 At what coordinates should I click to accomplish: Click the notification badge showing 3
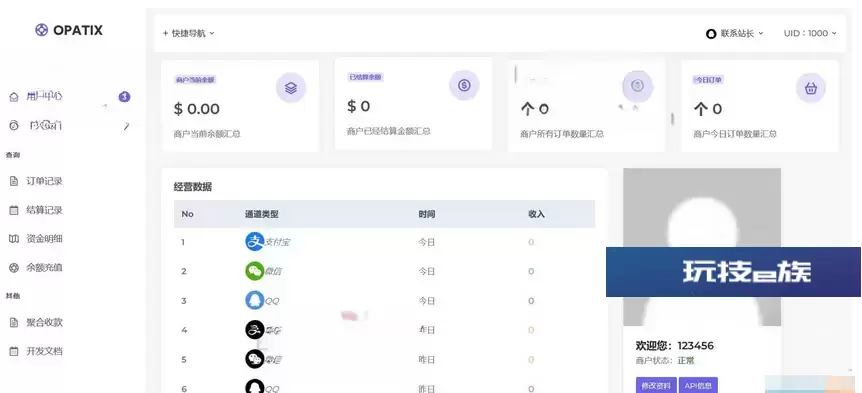coord(124,97)
